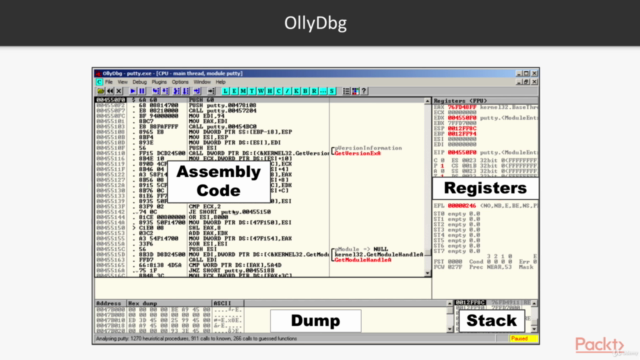Click the disassembly scrollbar up arrow
The height and width of the screenshot is (360, 640).
[427, 101]
